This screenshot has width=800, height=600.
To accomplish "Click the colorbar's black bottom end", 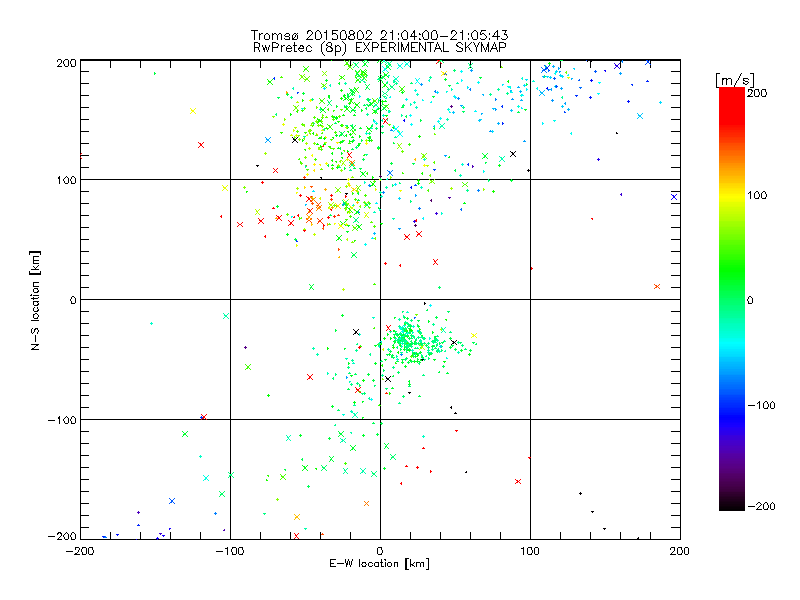I will tap(732, 505).
